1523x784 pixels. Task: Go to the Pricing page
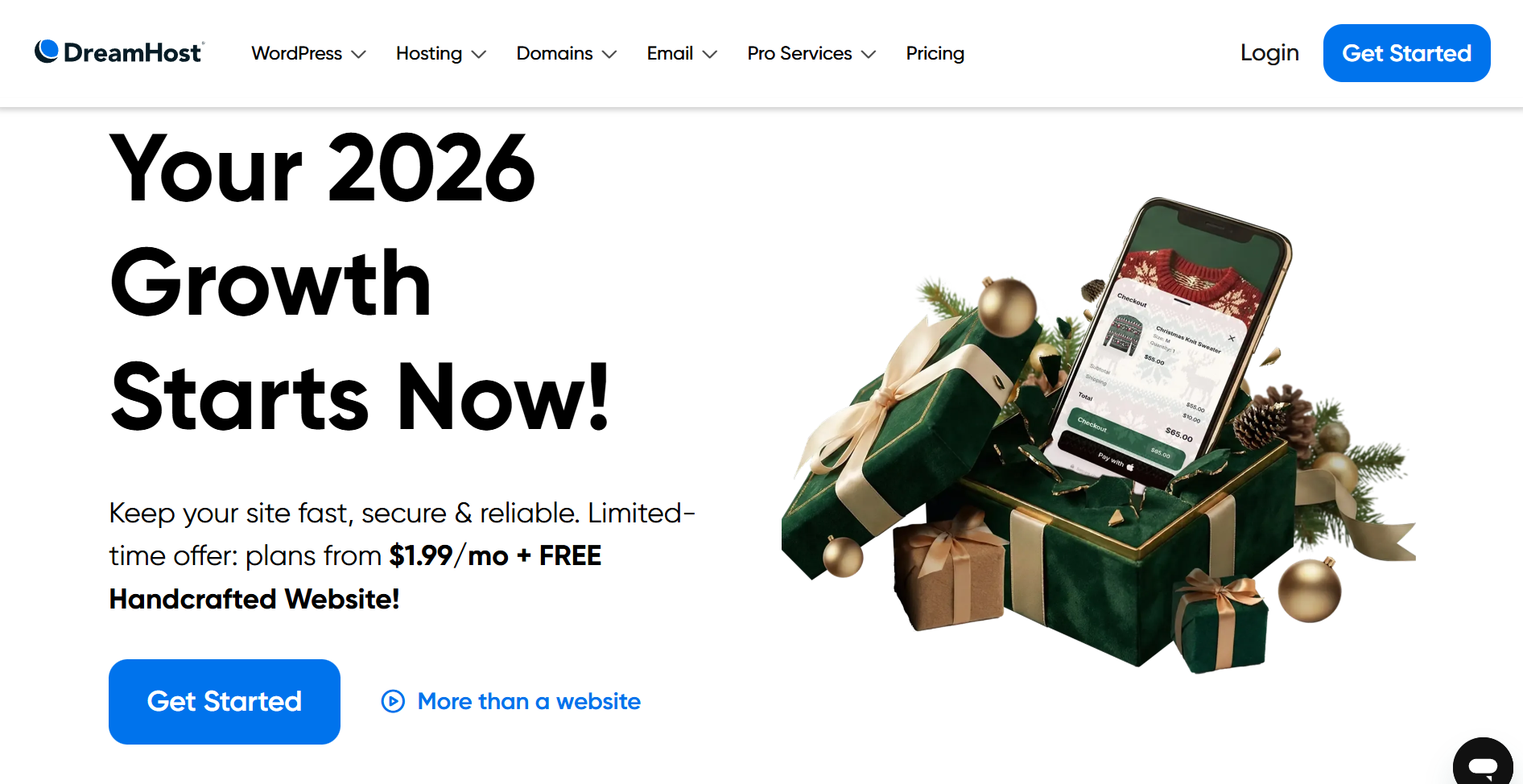(x=935, y=53)
